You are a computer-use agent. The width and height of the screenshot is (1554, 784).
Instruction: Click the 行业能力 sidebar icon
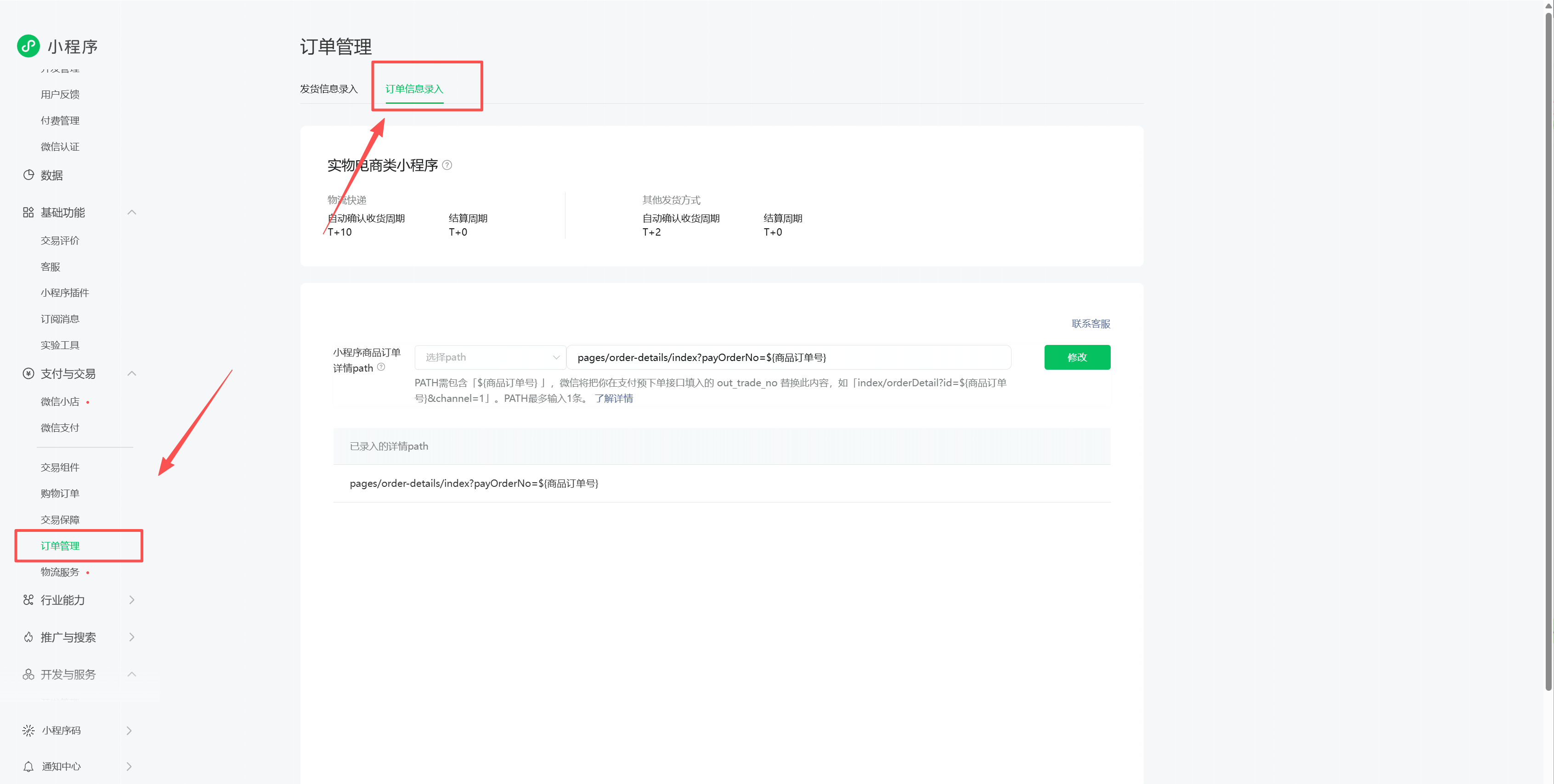coord(28,599)
